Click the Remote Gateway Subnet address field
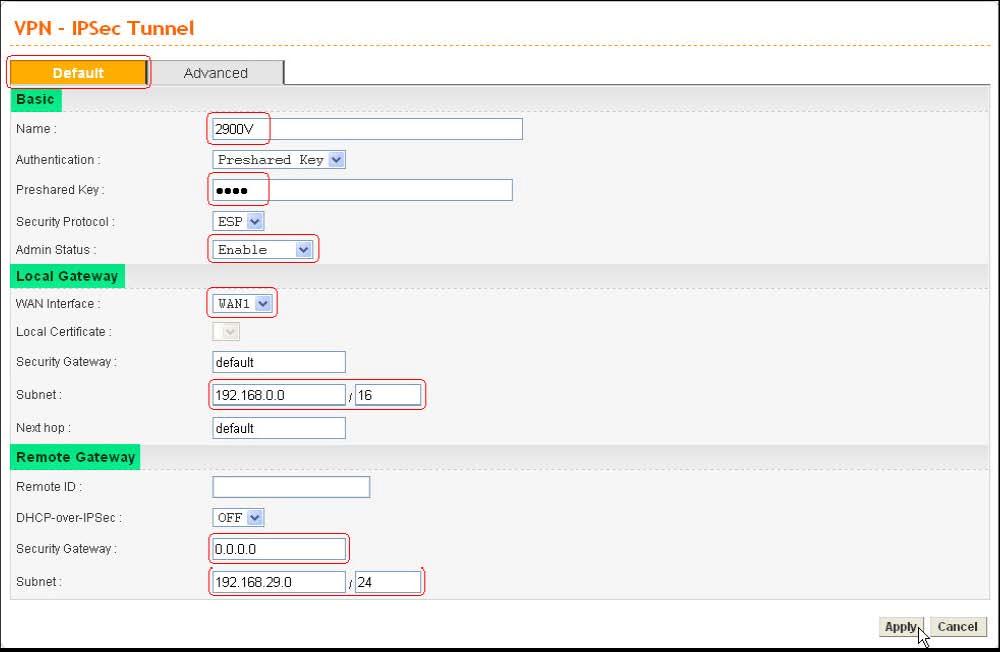1000x652 pixels. point(279,582)
